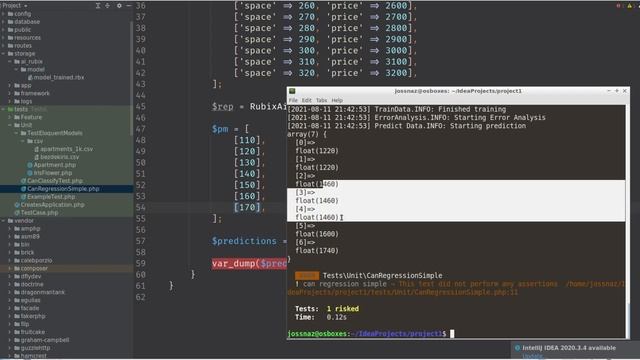Image resolution: width=640 pixels, height=360 pixels.
Task: Click the $predictions variable on line 57
Action: pyautogui.click(x=244, y=241)
